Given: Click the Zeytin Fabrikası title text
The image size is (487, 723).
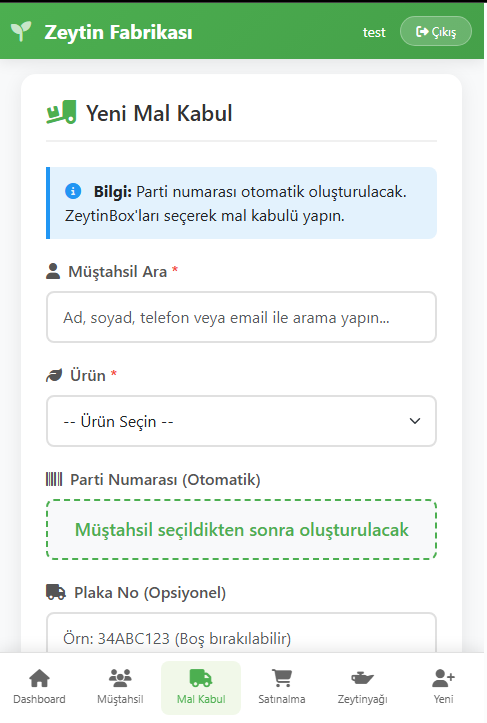Looking at the screenshot, I should pyautogui.click(x=119, y=32).
